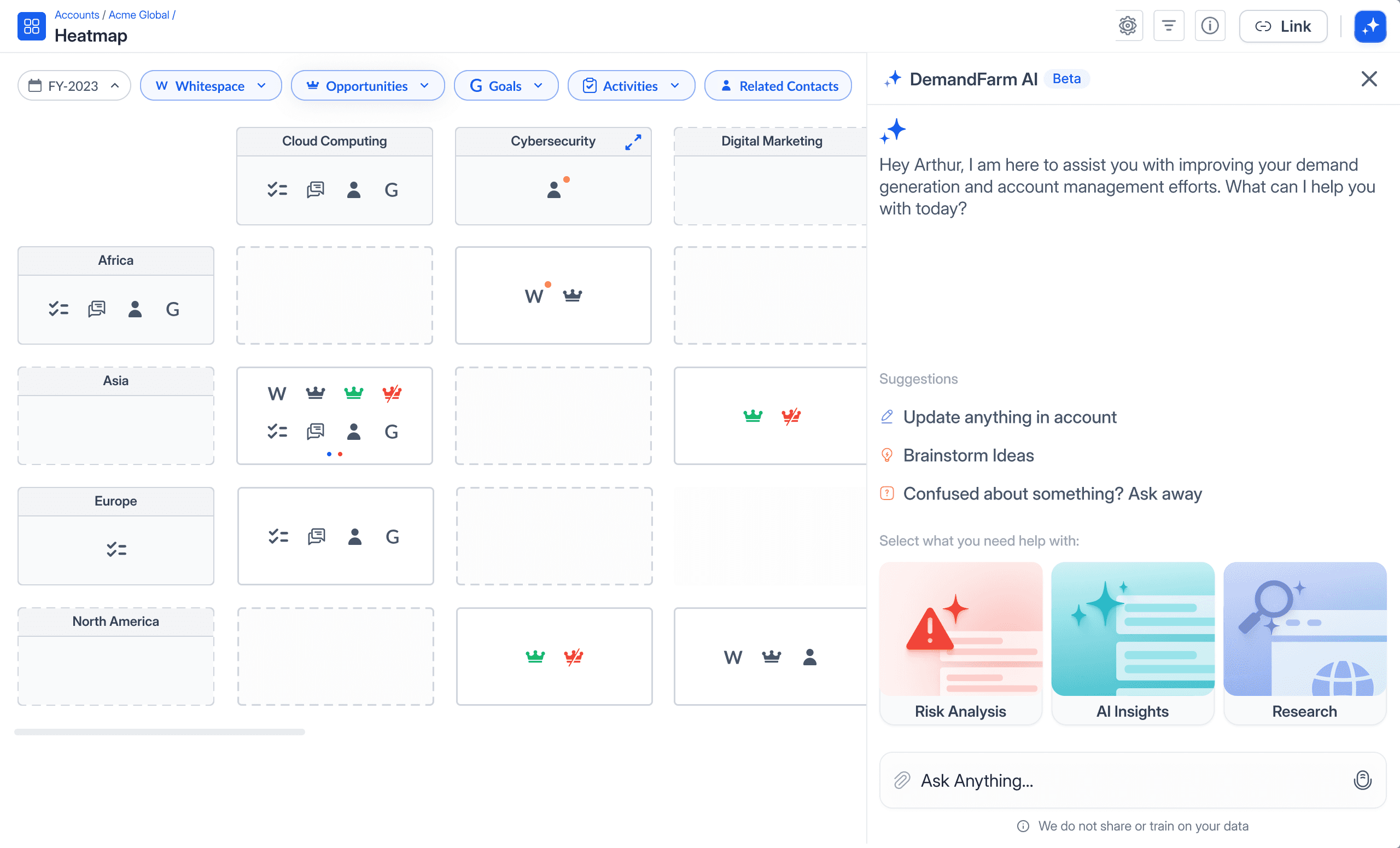Click the horizontal scrollbar below the heatmap
Viewport: 1400px width, 848px height.
click(160, 731)
